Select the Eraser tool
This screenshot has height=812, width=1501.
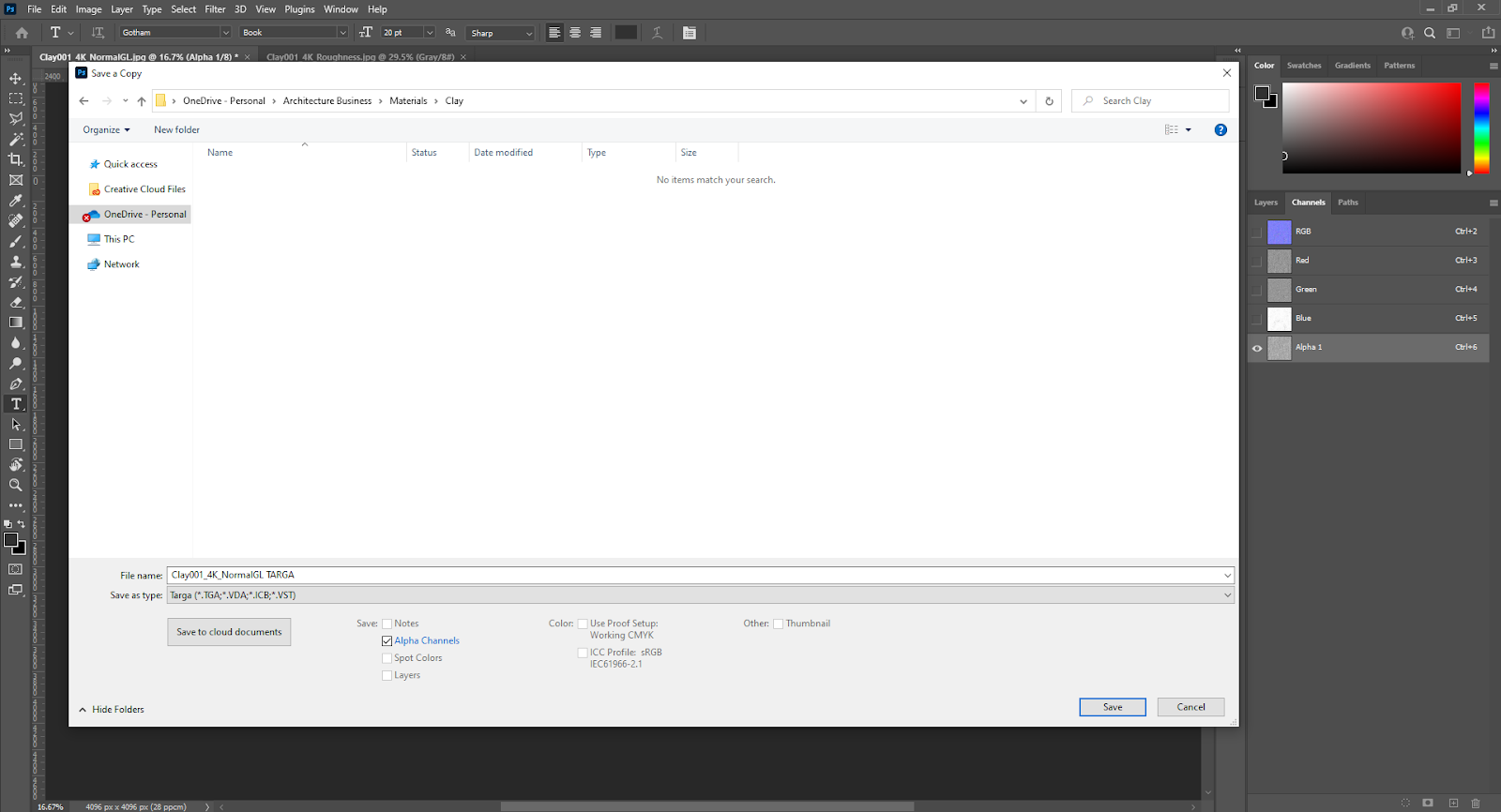click(16, 302)
